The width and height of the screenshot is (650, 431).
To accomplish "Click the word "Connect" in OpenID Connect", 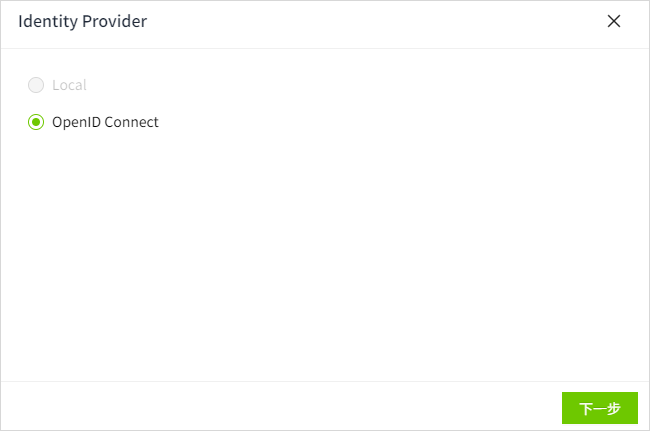I will pyautogui.click(x=132, y=123).
